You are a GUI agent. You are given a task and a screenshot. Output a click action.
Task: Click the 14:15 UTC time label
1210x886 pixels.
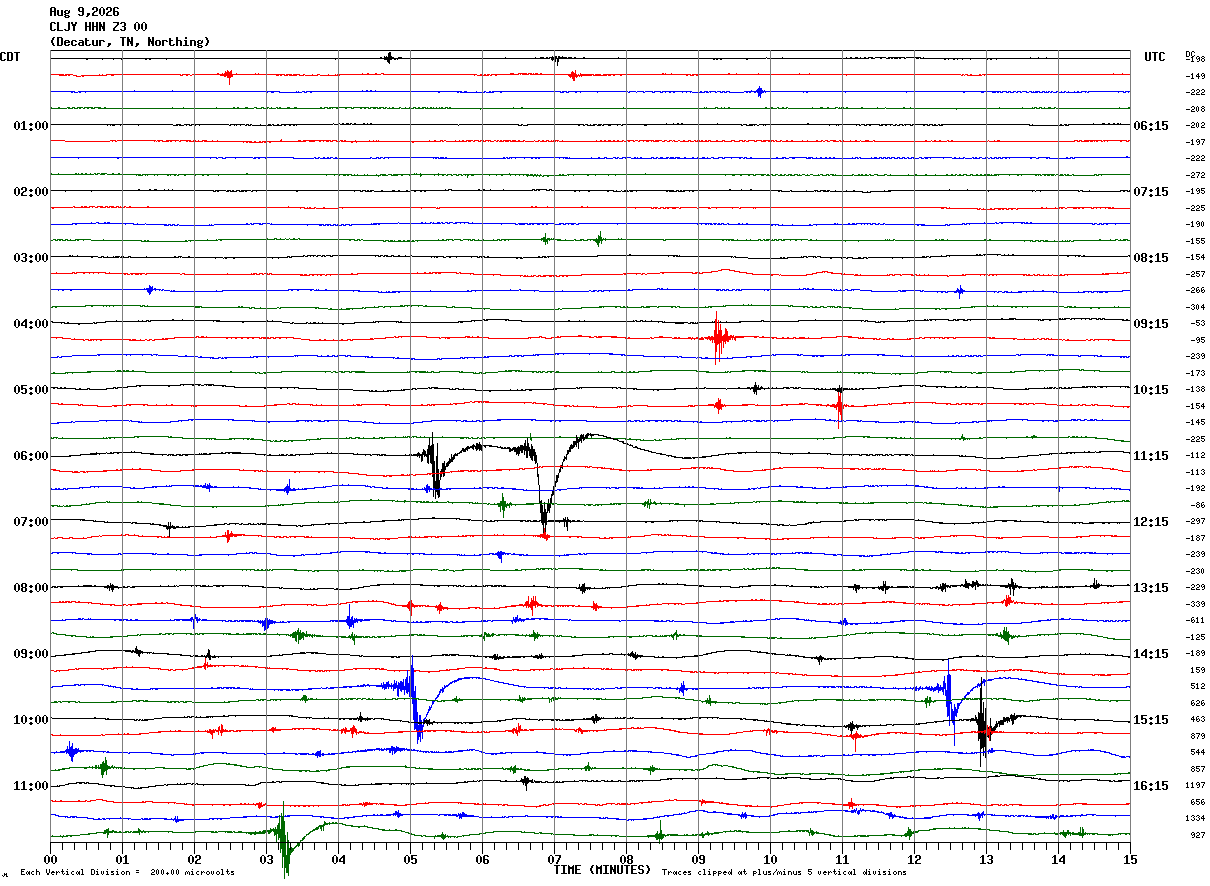[x=1151, y=654]
